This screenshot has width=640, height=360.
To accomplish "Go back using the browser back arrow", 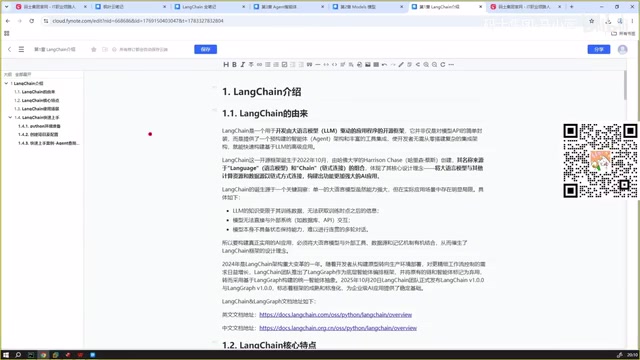I will click(8, 21).
